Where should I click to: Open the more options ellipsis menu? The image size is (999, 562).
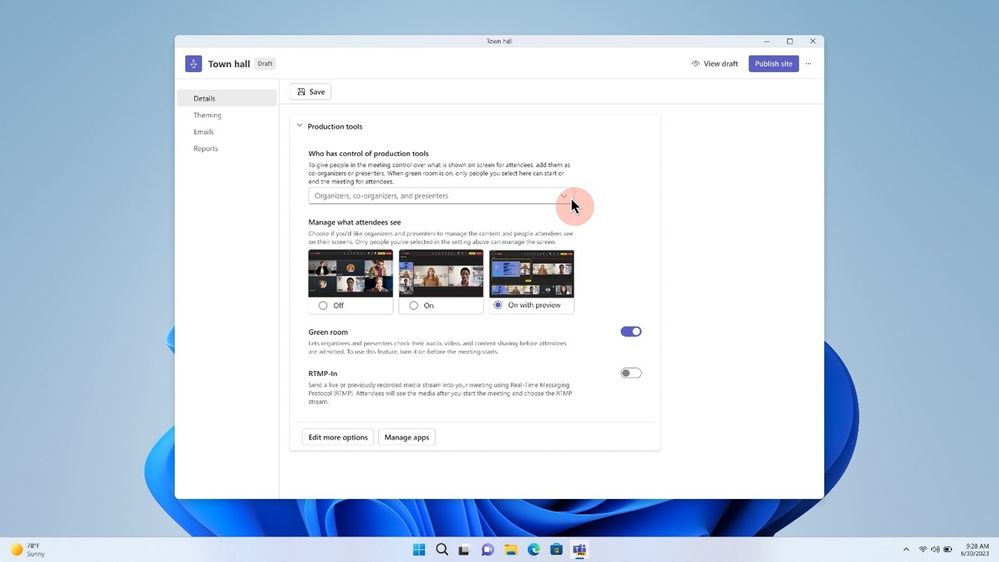click(809, 64)
